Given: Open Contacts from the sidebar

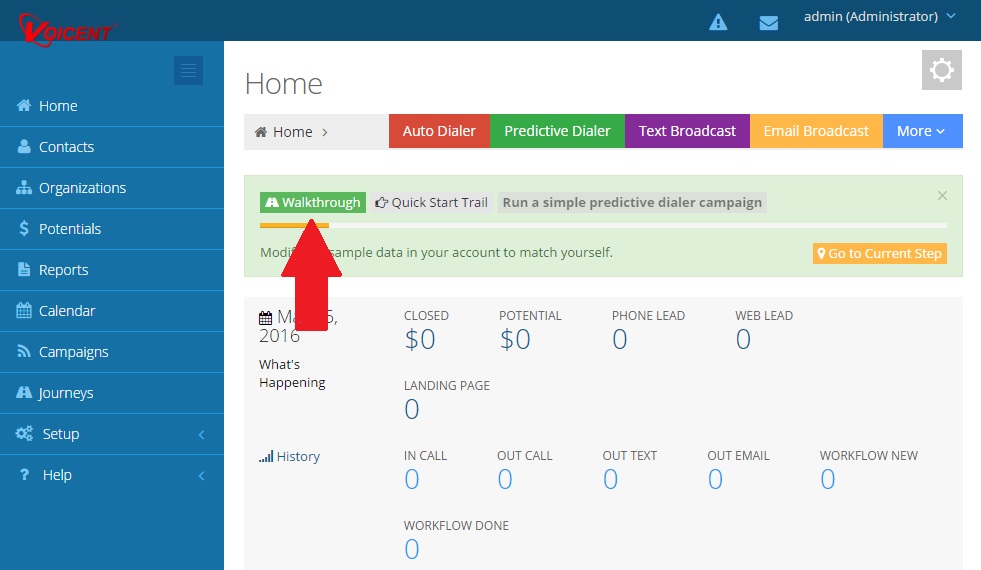Looking at the screenshot, I should (x=66, y=147).
